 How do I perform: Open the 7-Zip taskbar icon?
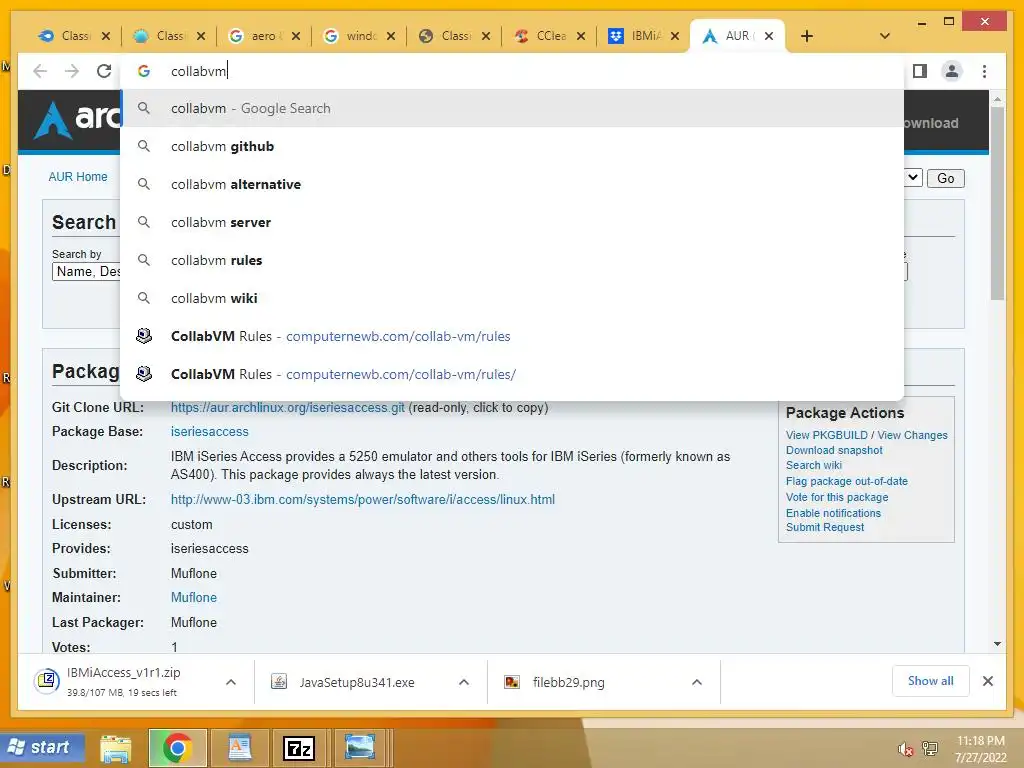tap(299, 748)
